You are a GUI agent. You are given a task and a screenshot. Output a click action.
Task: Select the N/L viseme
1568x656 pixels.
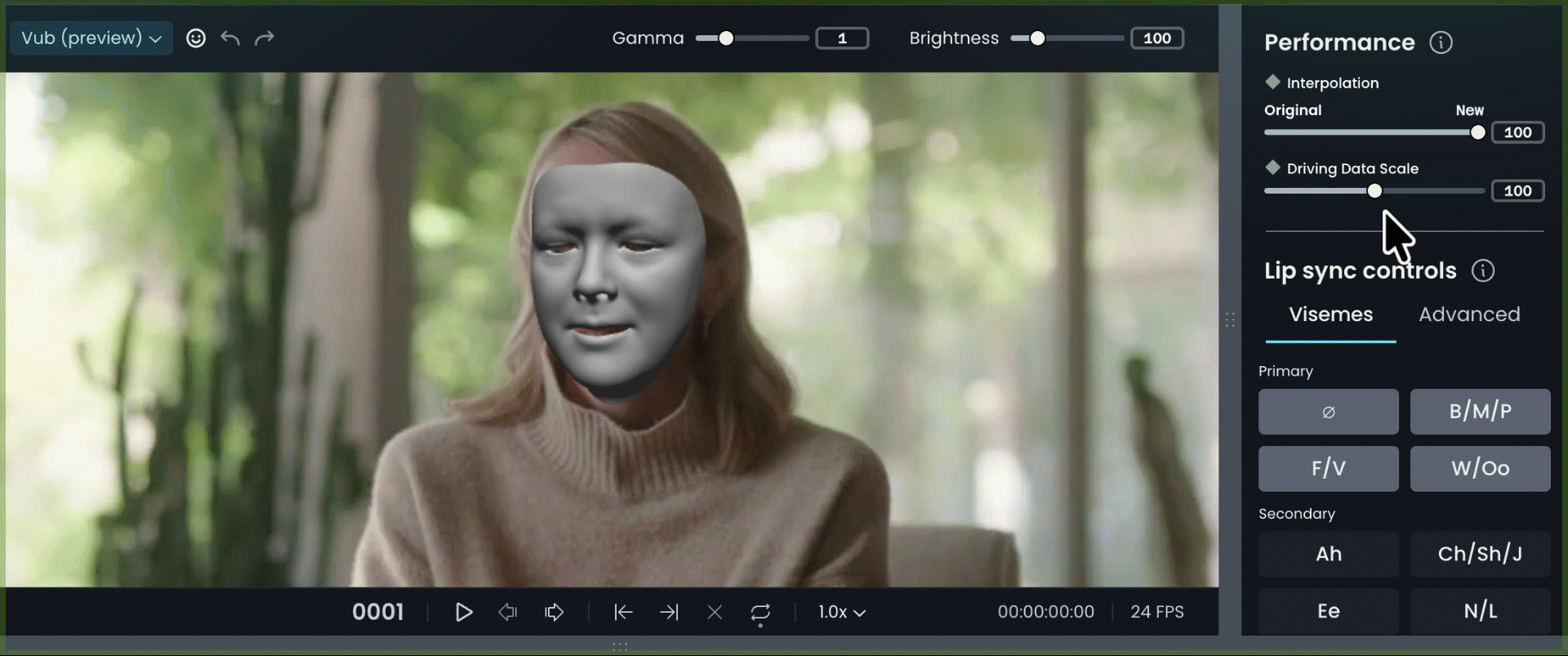pyautogui.click(x=1481, y=611)
